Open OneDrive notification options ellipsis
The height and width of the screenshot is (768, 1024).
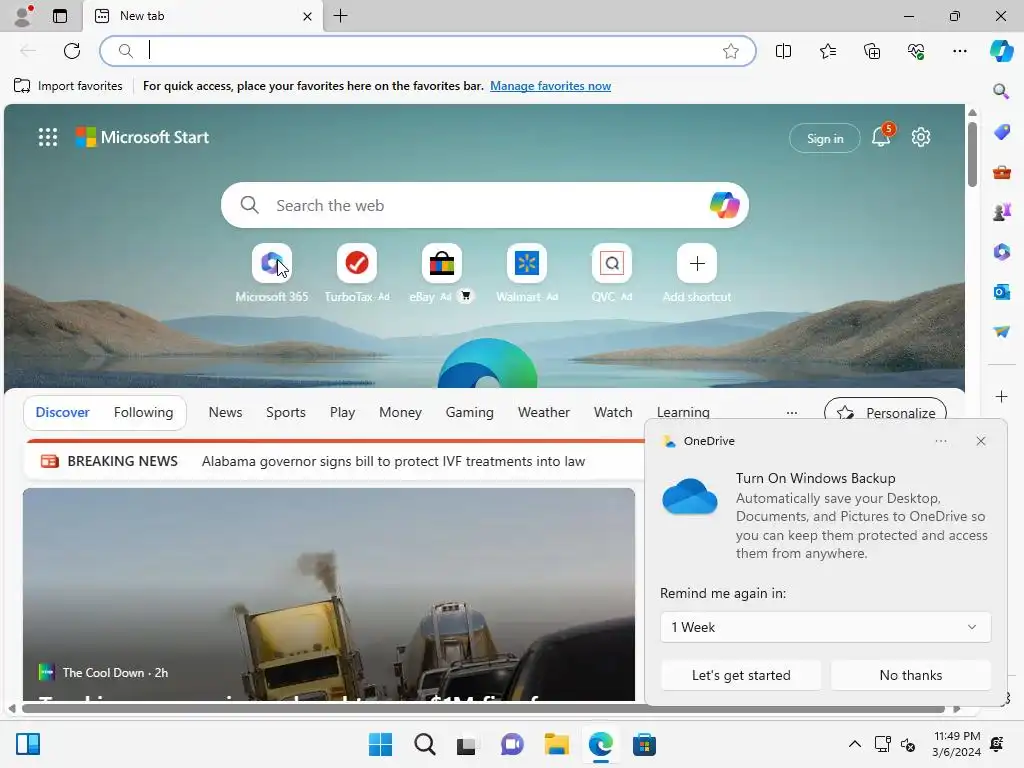coord(940,441)
